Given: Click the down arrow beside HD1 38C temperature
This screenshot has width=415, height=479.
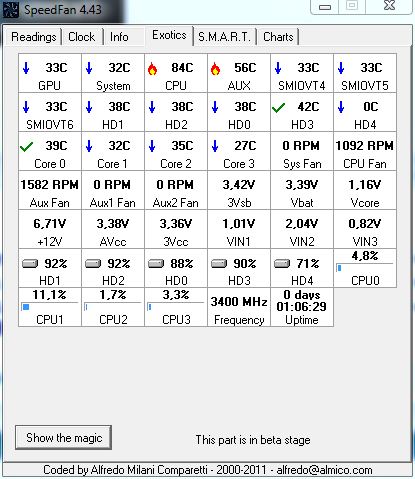Looking at the screenshot, I should (x=89, y=107).
